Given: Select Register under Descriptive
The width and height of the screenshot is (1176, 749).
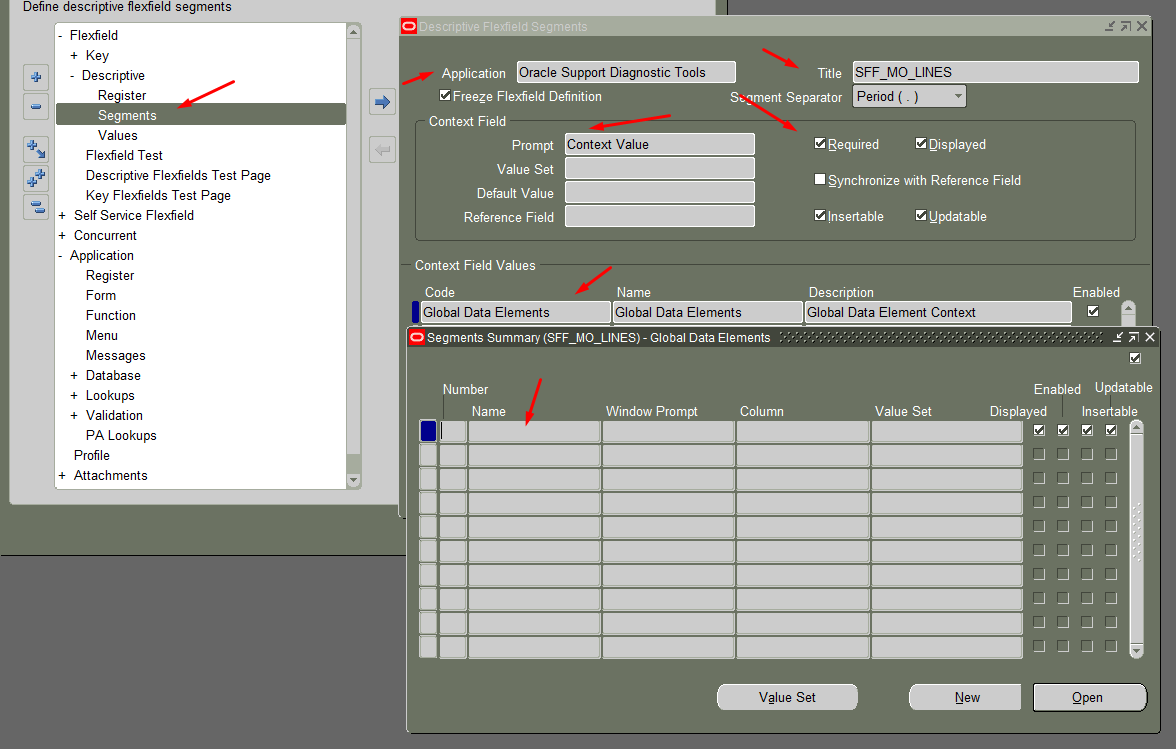Looking at the screenshot, I should tap(122, 95).
